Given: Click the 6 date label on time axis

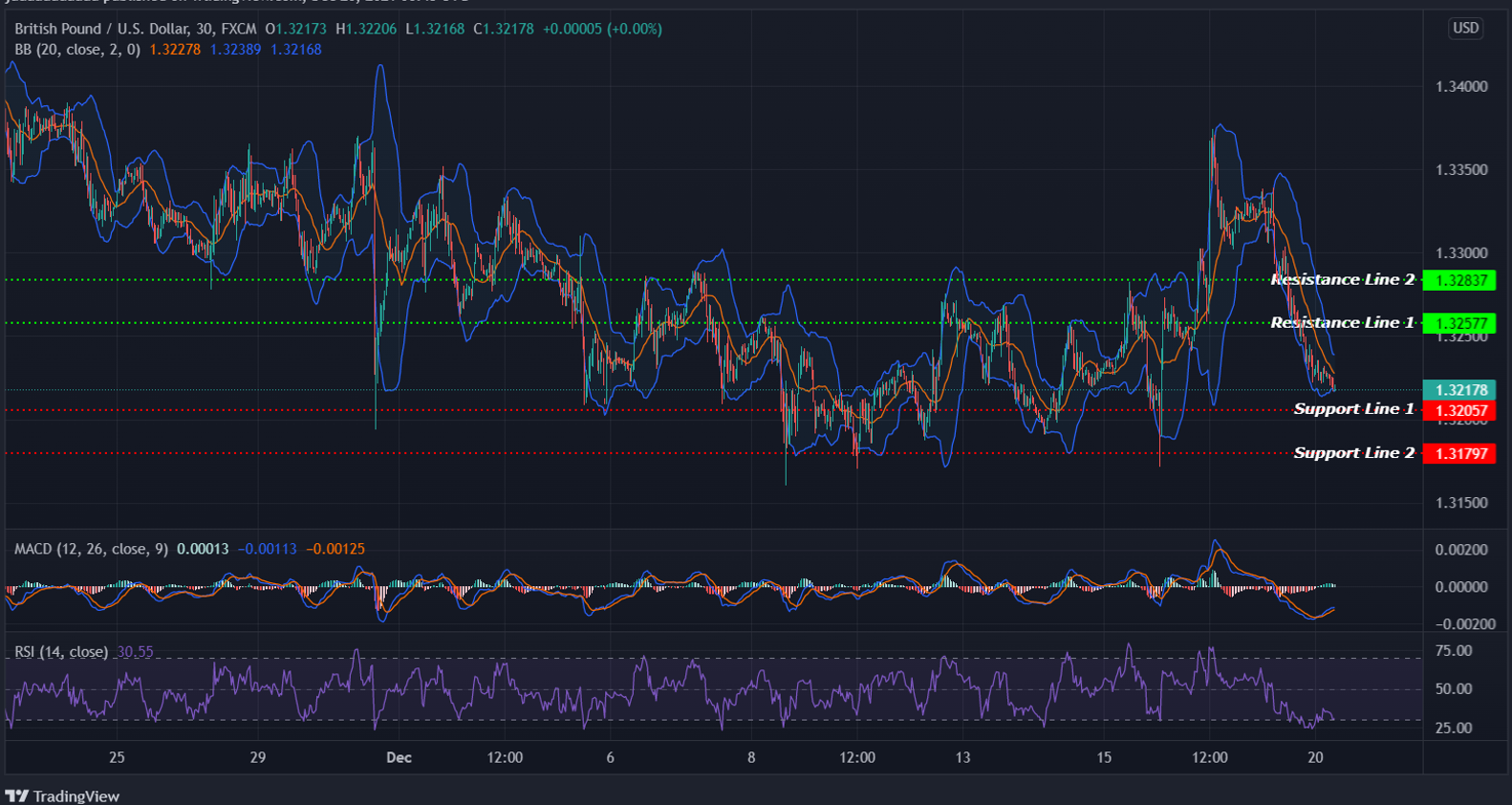Looking at the screenshot, I should [x=610, y=758].
